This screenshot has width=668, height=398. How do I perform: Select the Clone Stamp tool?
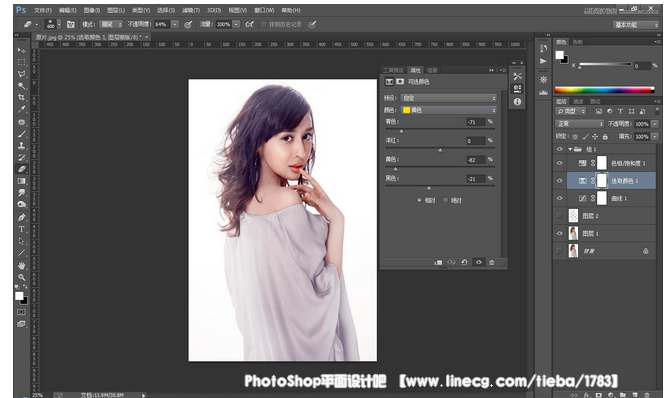click(x=21, y=146)
